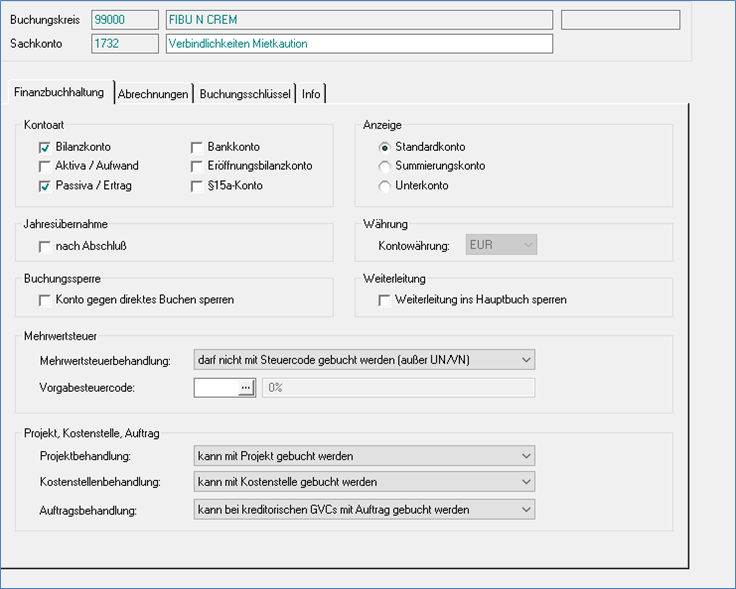Open the Vorgabesteuercode lookup ellipsis button
This screenshot has width=736, height=589.
click(x=247, y=388)
